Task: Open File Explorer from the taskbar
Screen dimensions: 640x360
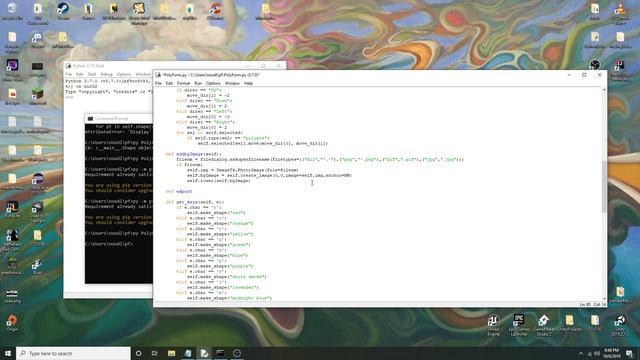Action: tap(171, 353)
